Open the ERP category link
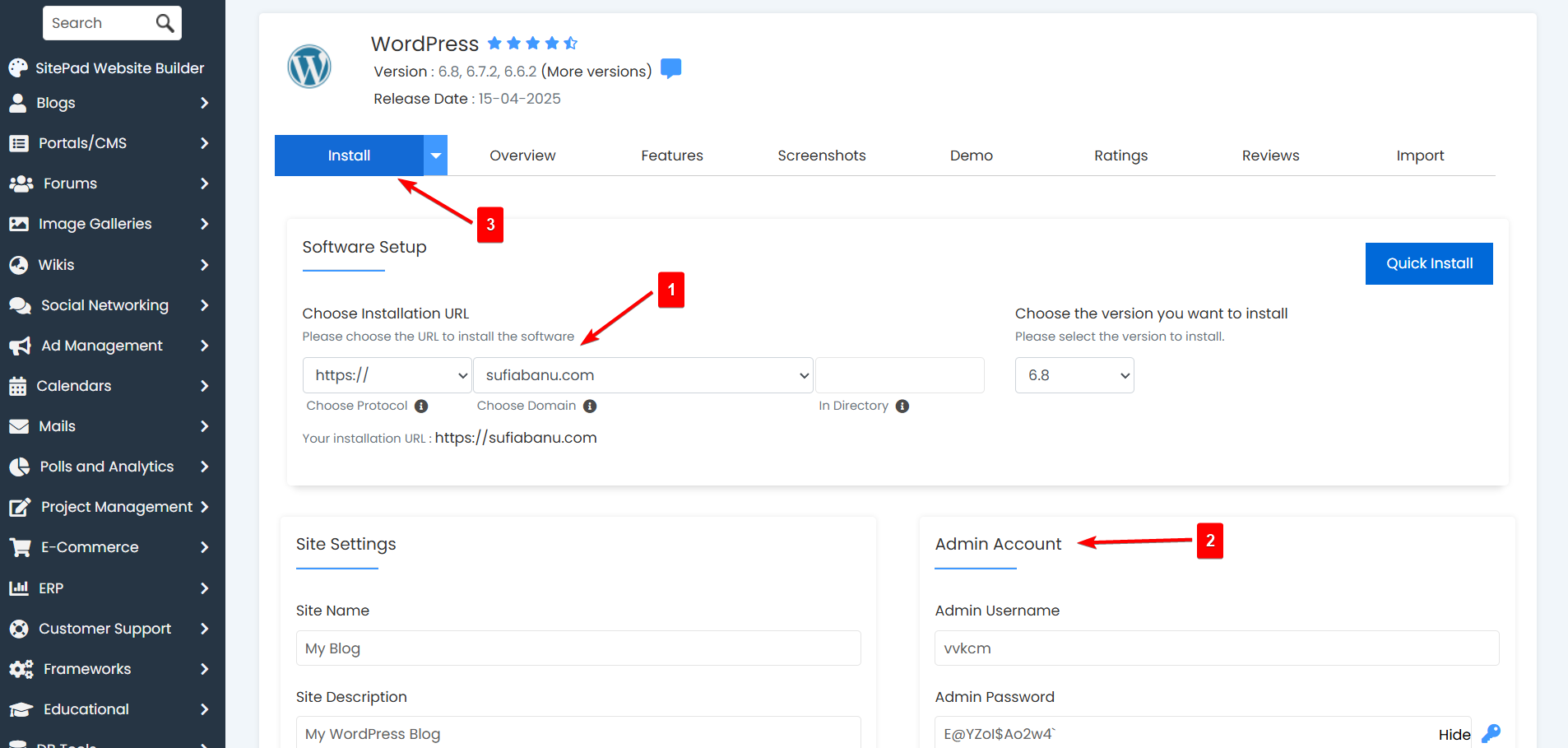The width and height of the screenshot is (1568, 748). tap(51, 588)
